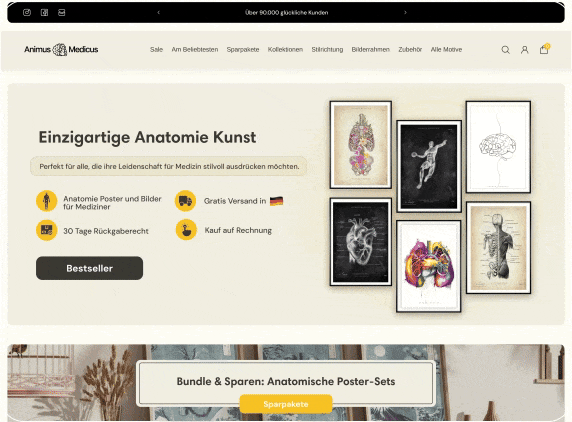This screenshot has width=572, height=422.
Task: Go to Animus Medicus logo homepage
Action: pos(61,49)
